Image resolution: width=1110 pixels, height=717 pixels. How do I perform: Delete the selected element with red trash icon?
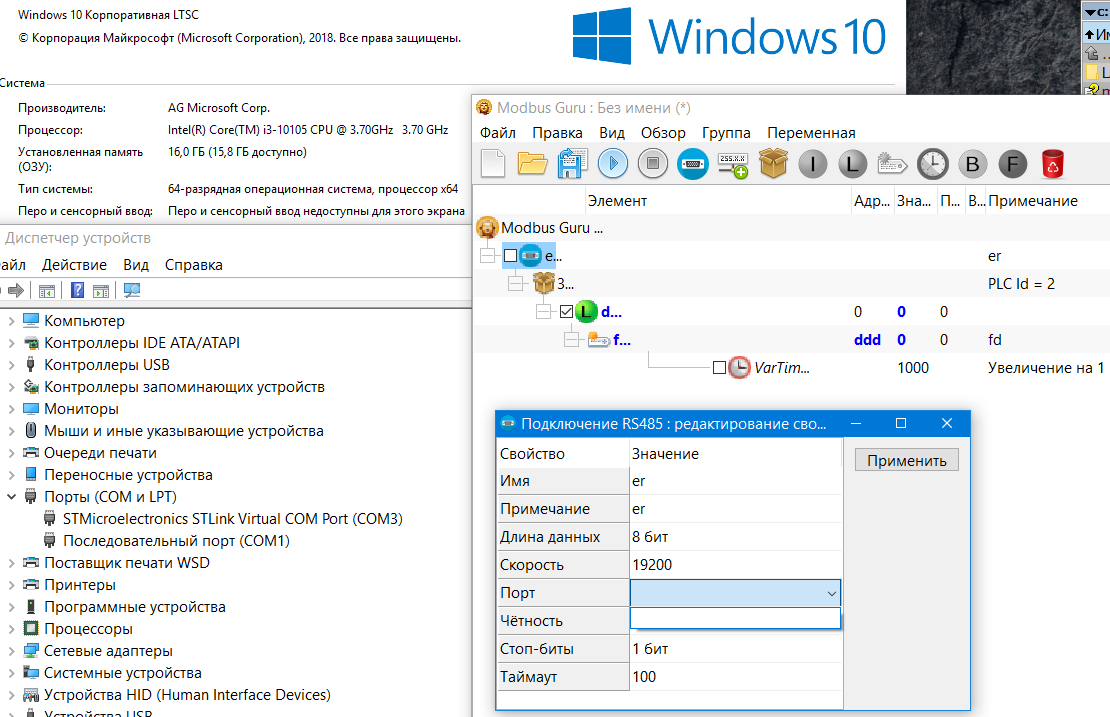pos(1053,164)
